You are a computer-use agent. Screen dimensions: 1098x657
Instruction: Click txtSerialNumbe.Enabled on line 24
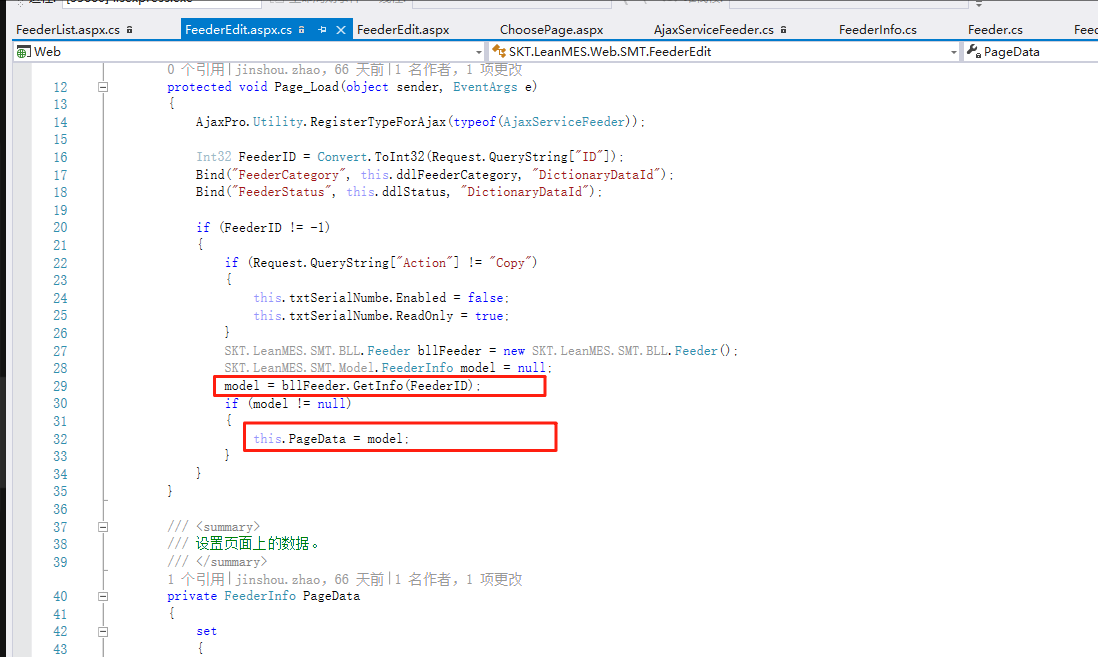tap(367, 298)
